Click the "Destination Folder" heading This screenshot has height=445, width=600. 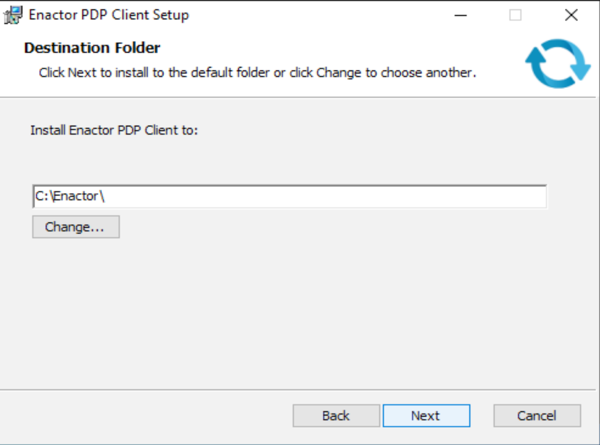coord(92,48)
